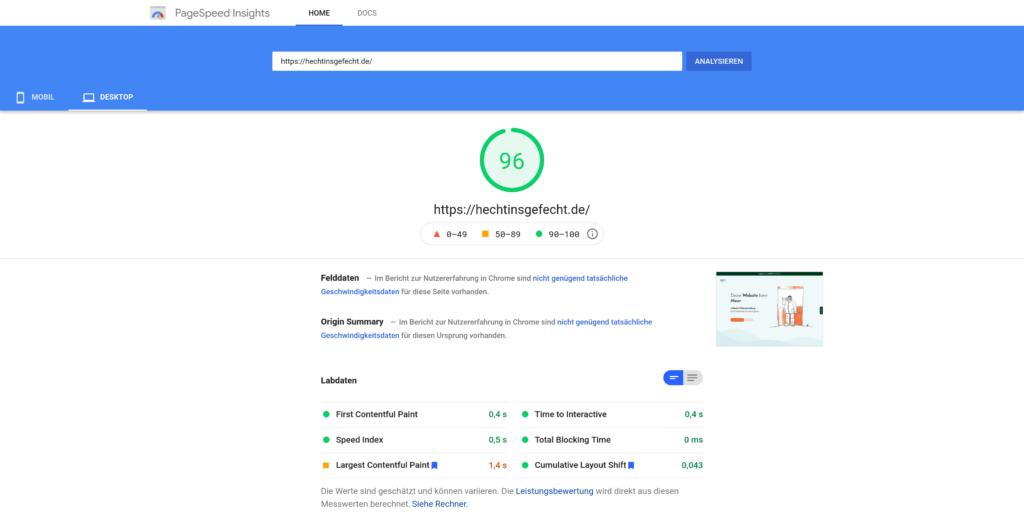Click the desktop laptop icon
Screen dimensions: 1024x517
(89, 97)
